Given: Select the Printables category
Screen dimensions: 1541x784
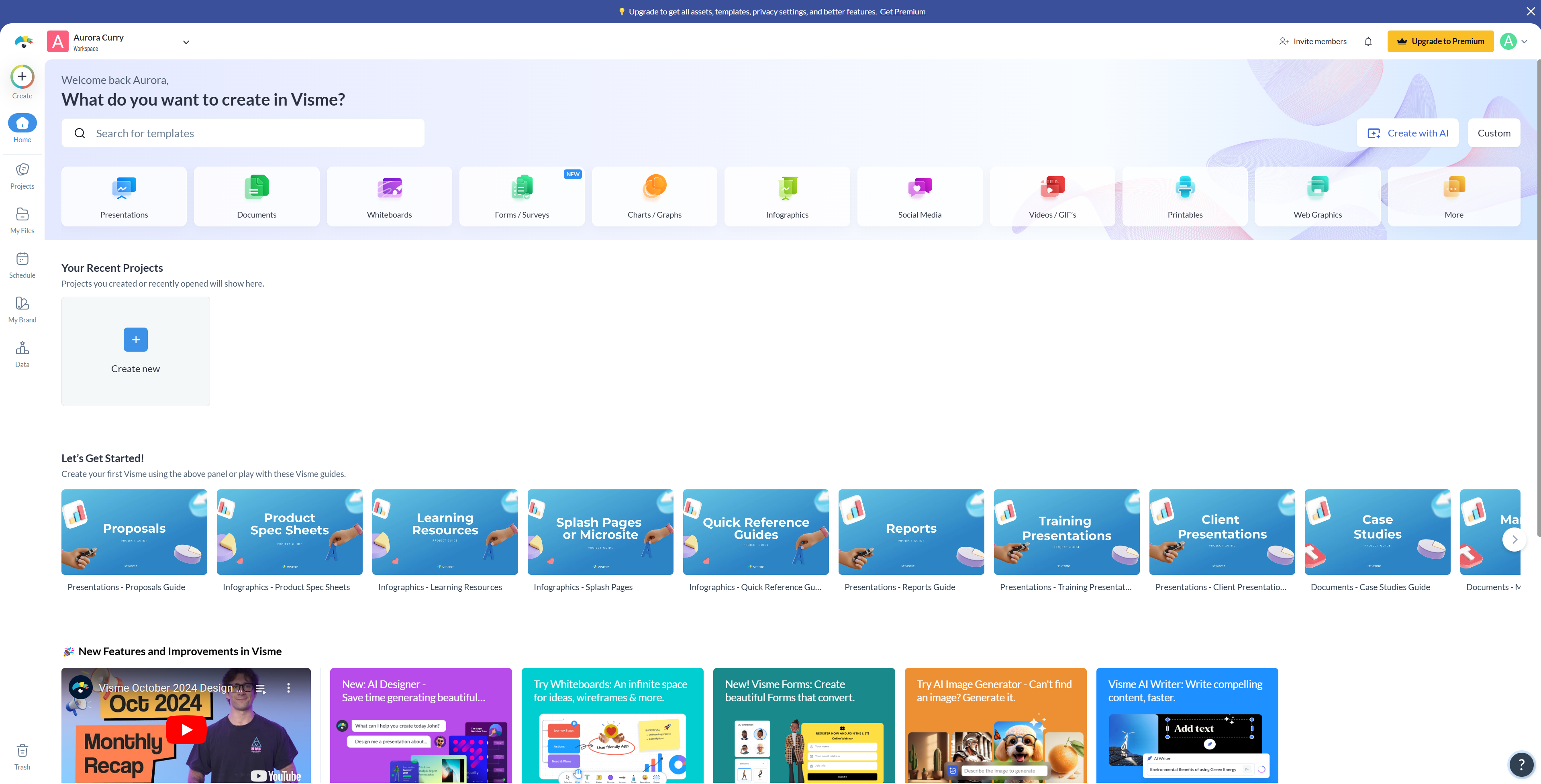Looking at the screenshot, I should coord(1185,196).
